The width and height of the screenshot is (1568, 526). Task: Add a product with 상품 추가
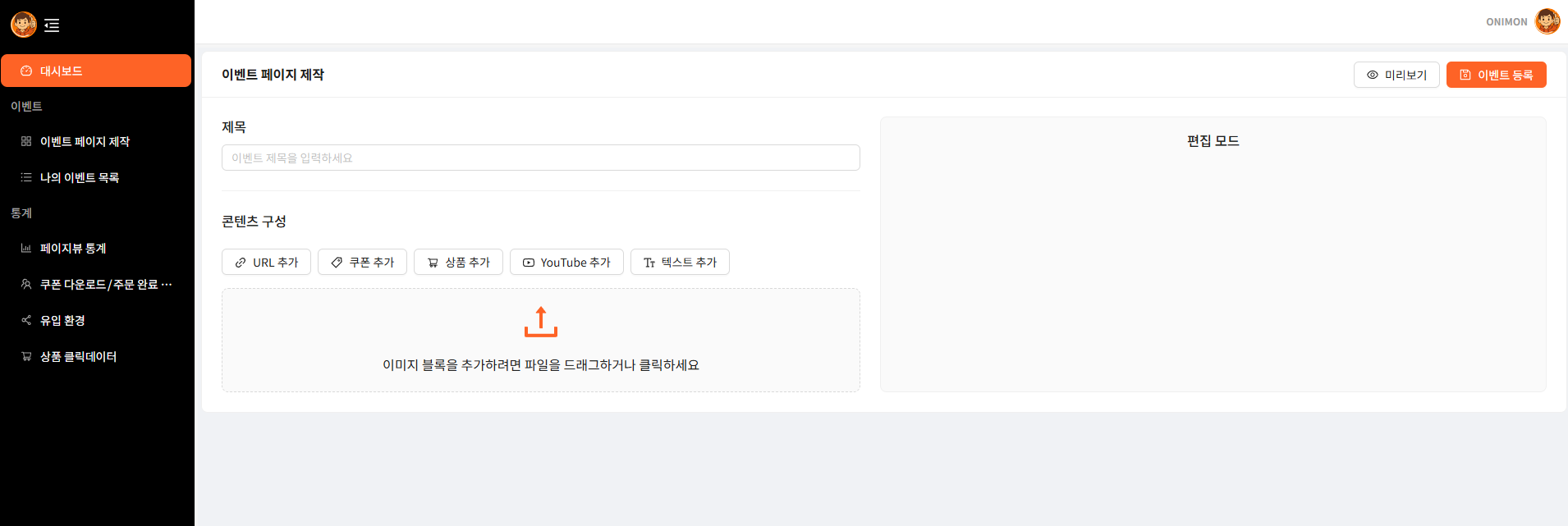(x=458, y=263)
